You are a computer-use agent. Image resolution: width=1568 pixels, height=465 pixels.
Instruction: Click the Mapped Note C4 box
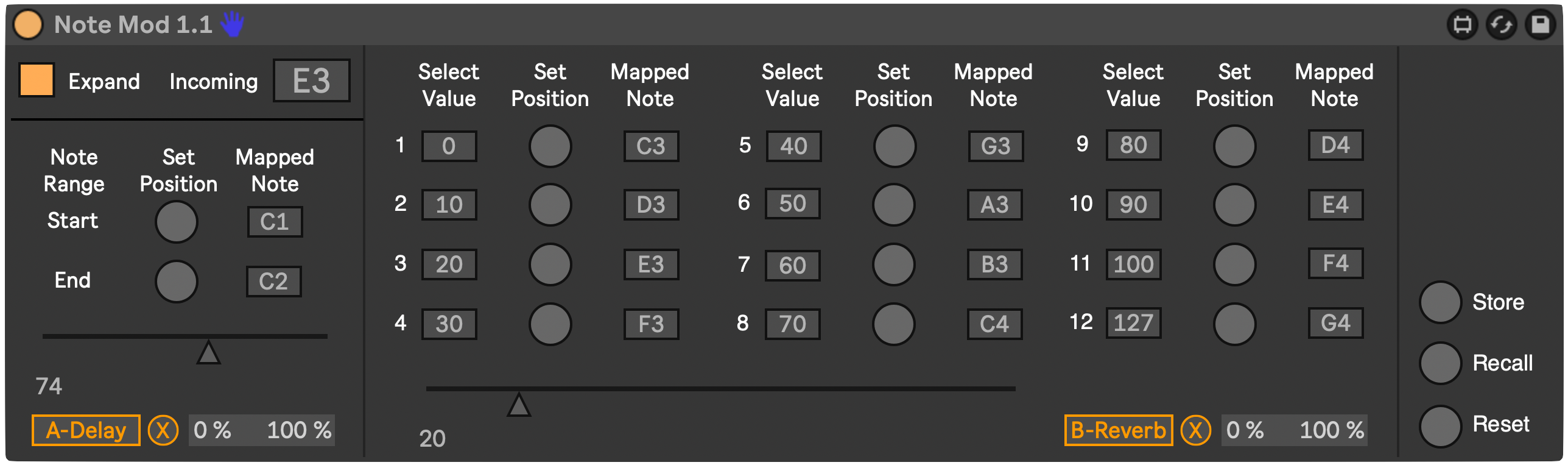(994, 324)
